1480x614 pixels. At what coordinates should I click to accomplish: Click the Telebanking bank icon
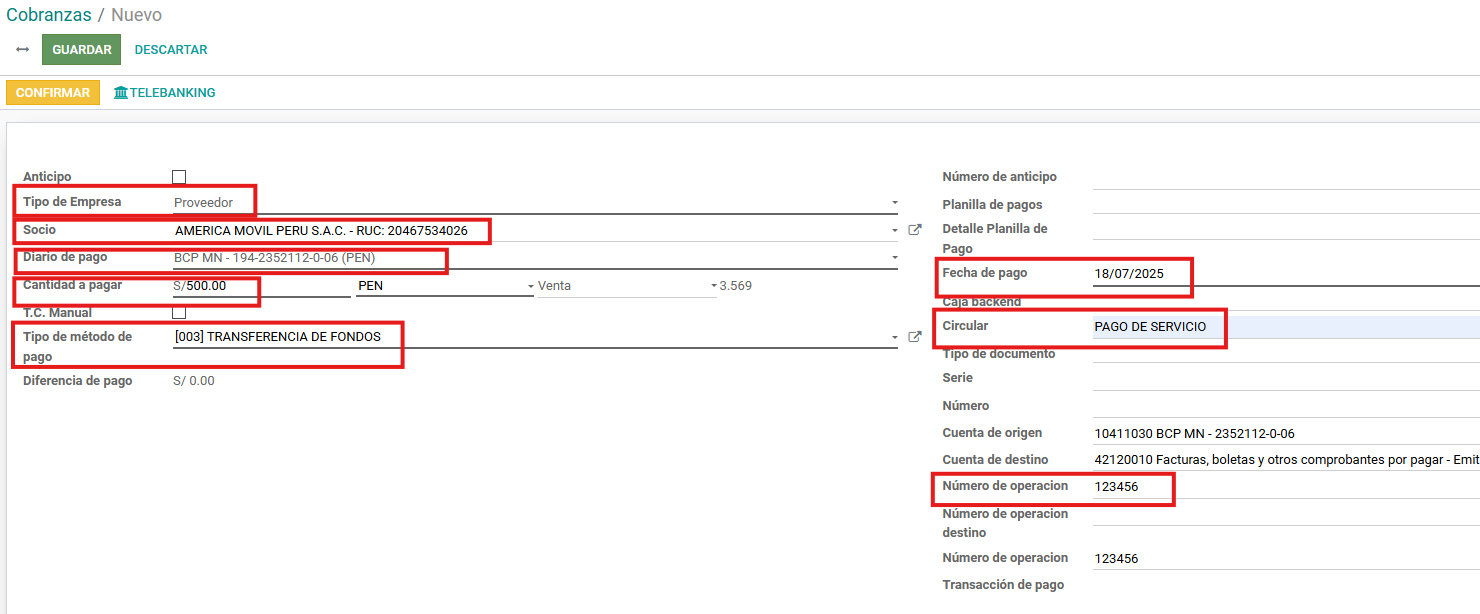point(121,93)
